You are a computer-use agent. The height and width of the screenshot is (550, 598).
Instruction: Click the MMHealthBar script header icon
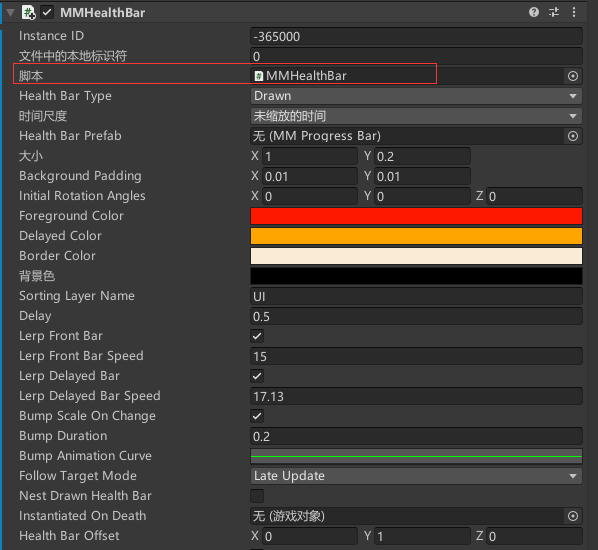[x=29, y=12]
